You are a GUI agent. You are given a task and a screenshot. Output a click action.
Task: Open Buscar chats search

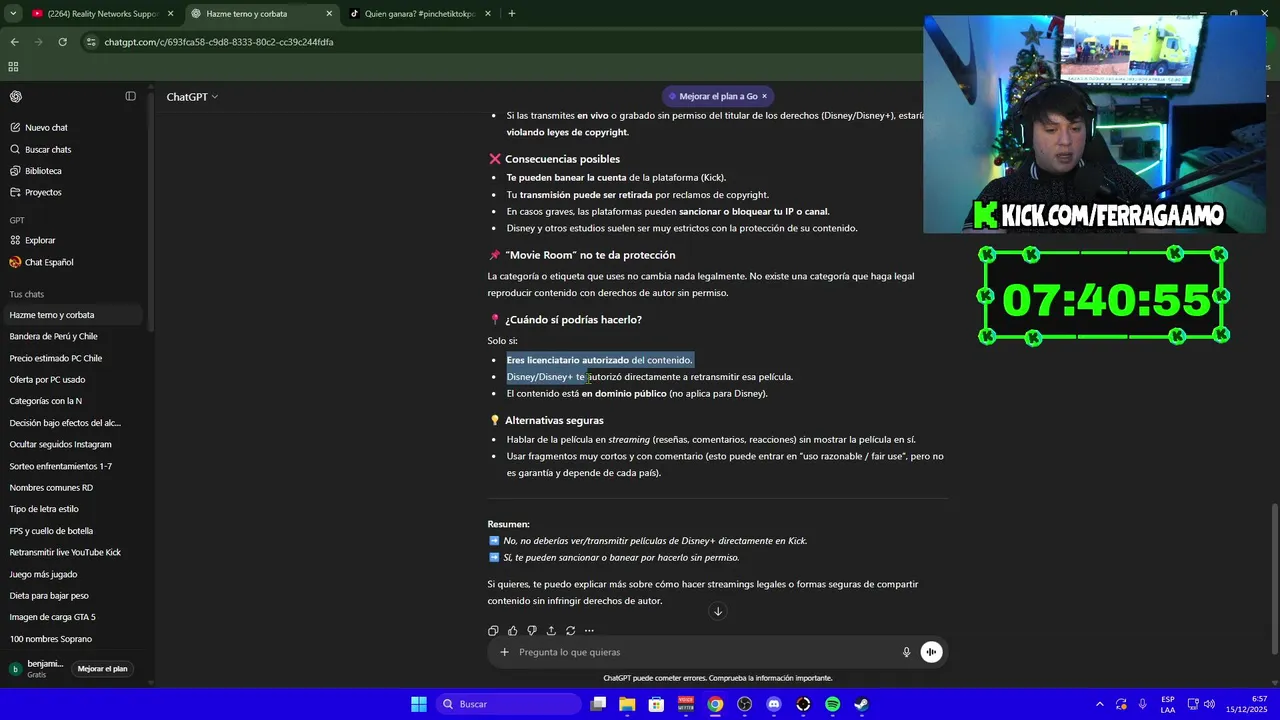tap(48, 150)
